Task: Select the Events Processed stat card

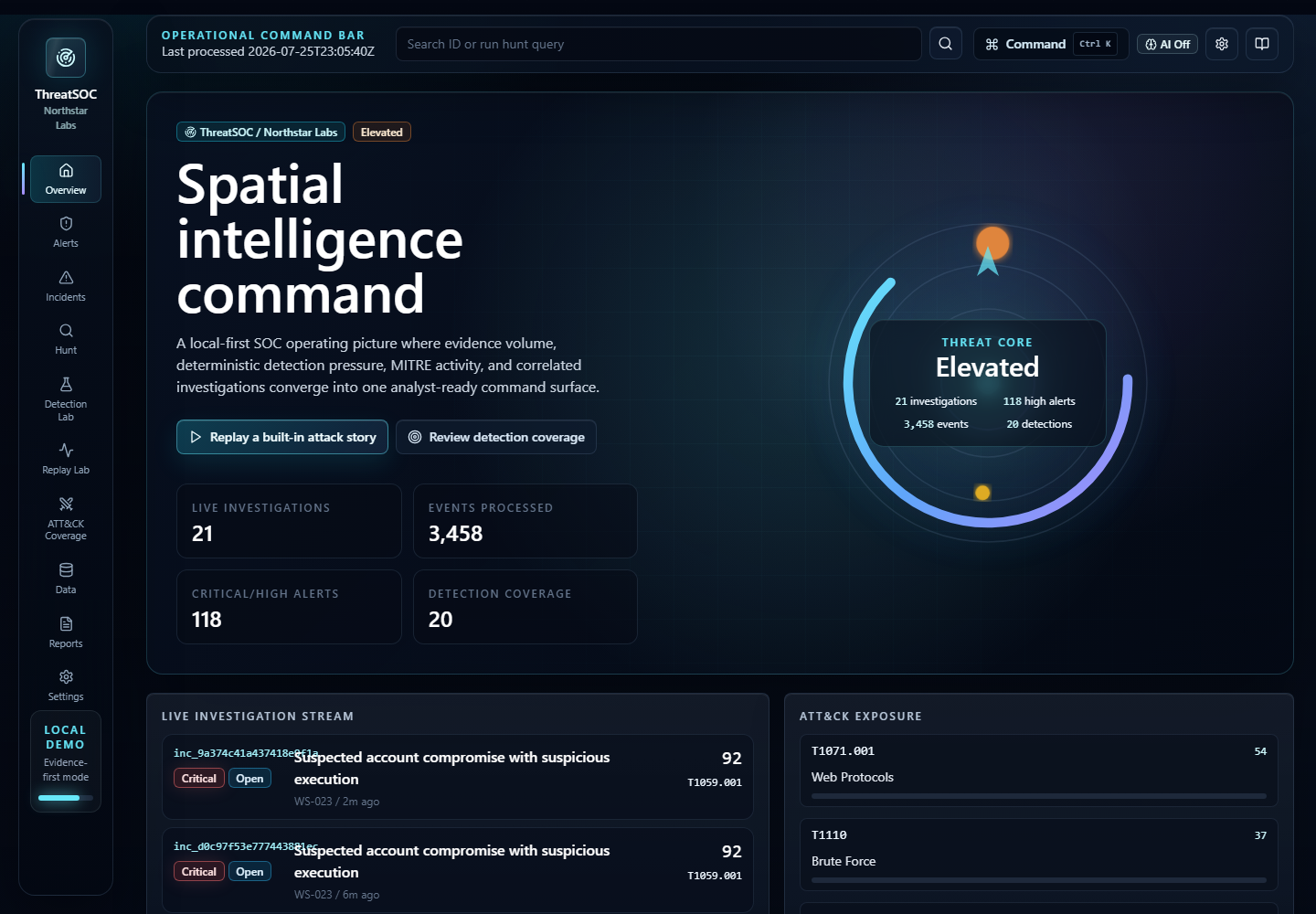Action: [x=525, y=521]
